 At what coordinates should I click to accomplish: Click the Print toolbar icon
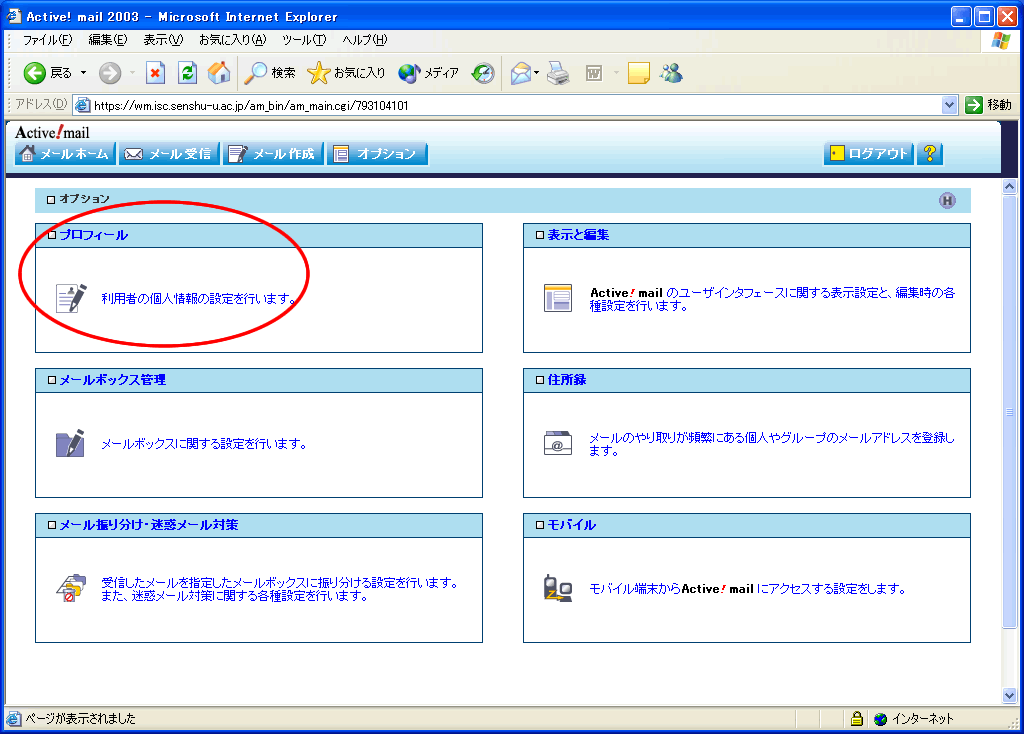pos(558,73)
